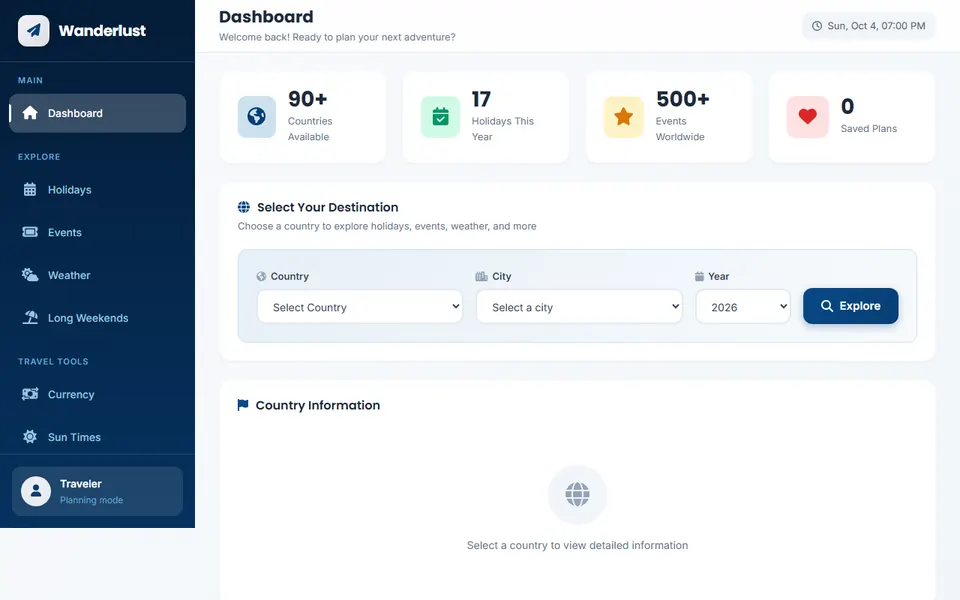Click the EXPLORE section label in sidebar
960x600 pixels.
pyautogui.click(x=39, y=157)
